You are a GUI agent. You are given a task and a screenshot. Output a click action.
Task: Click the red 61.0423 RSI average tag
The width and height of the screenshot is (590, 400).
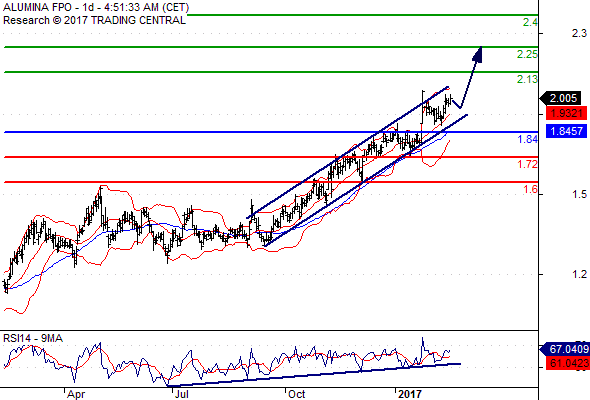568,363
